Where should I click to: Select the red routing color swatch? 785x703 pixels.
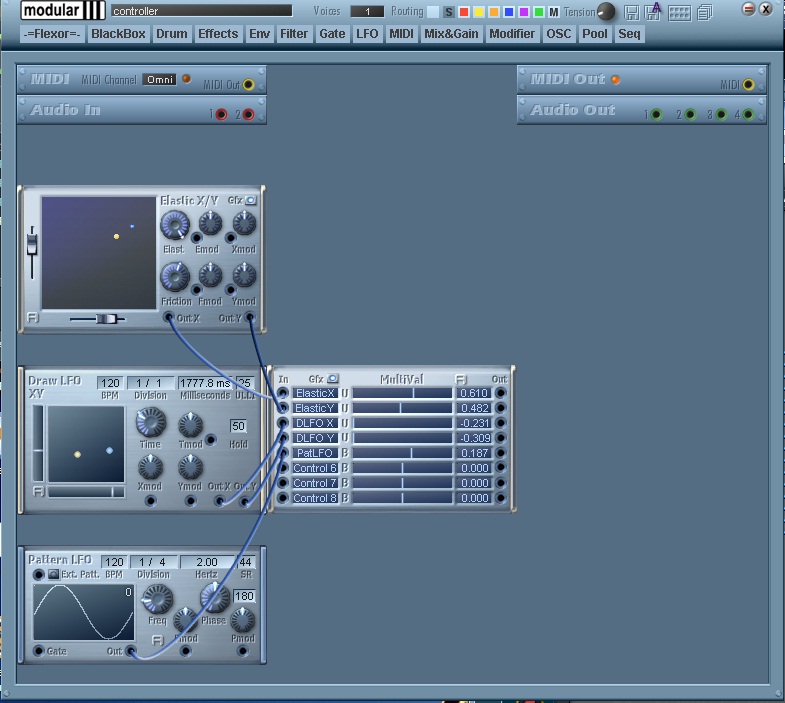coord(464,12)
